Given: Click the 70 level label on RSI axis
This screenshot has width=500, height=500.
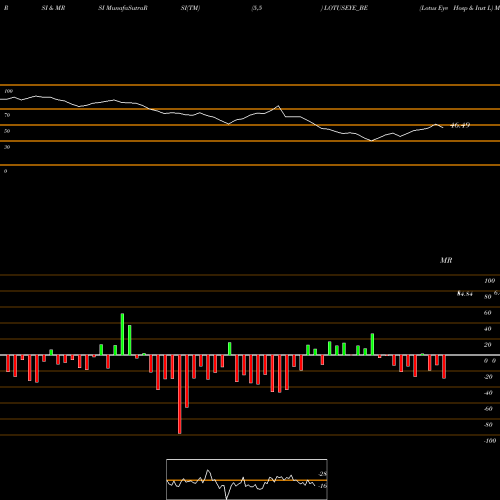Looking at the screenshot, I should pyautogui.click(x=7, y=115).
